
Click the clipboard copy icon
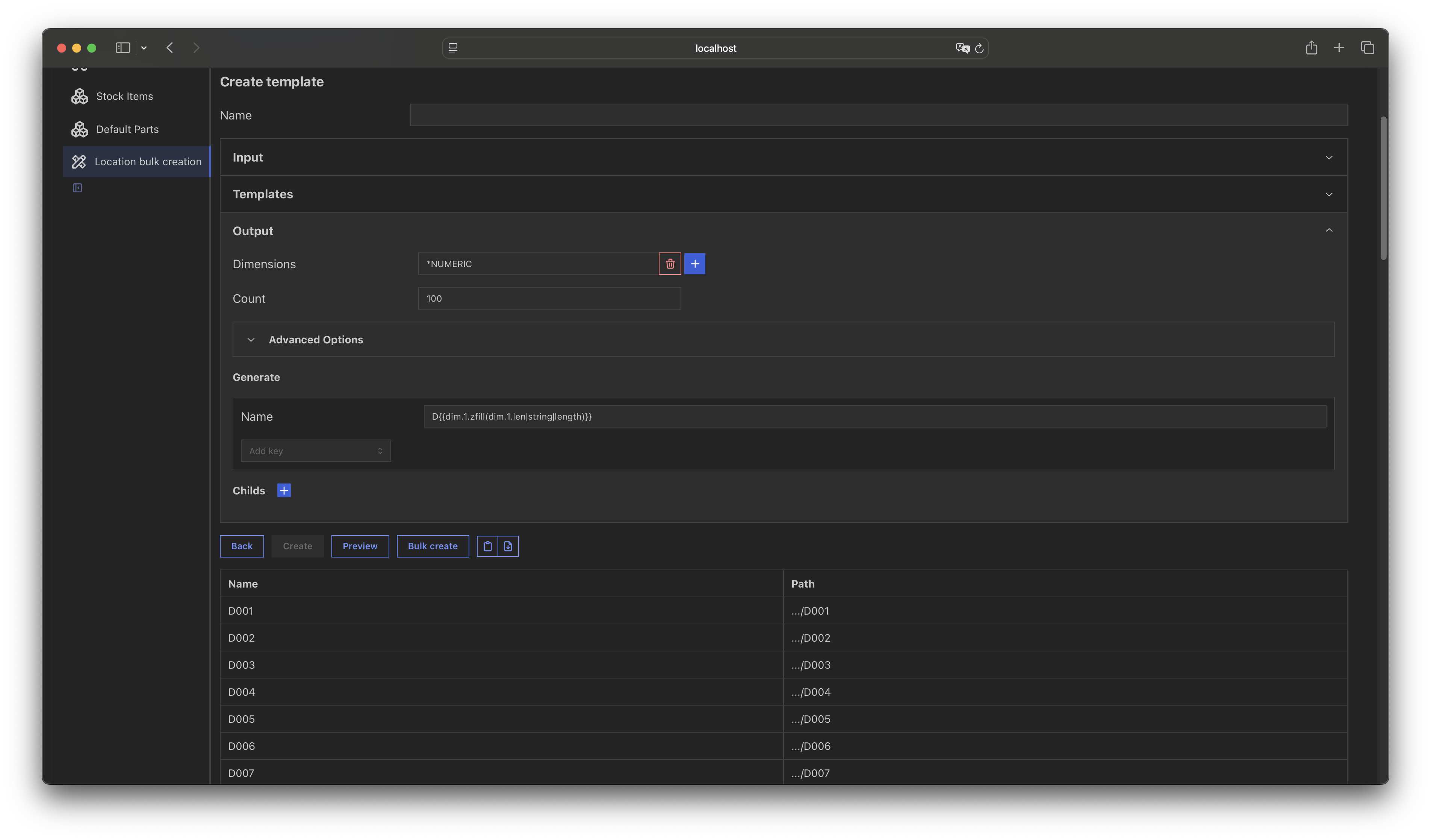click(487, 546)
